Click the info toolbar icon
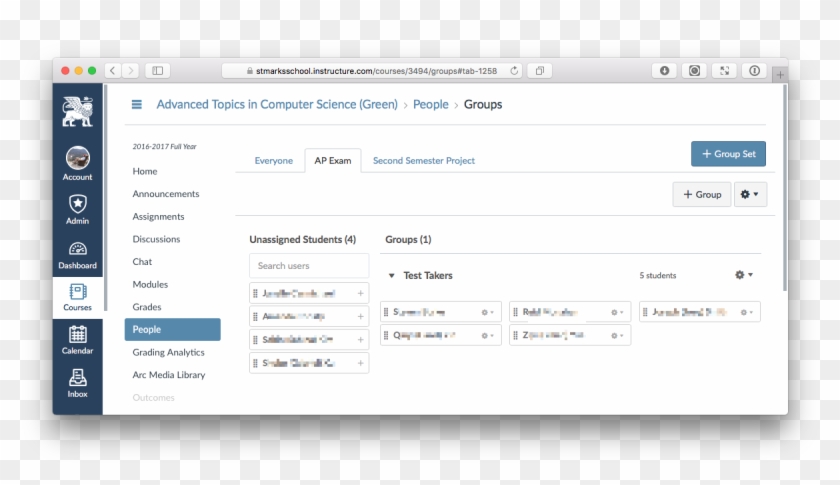The width and height of the screenshot is (840, 485). [754, 71]
